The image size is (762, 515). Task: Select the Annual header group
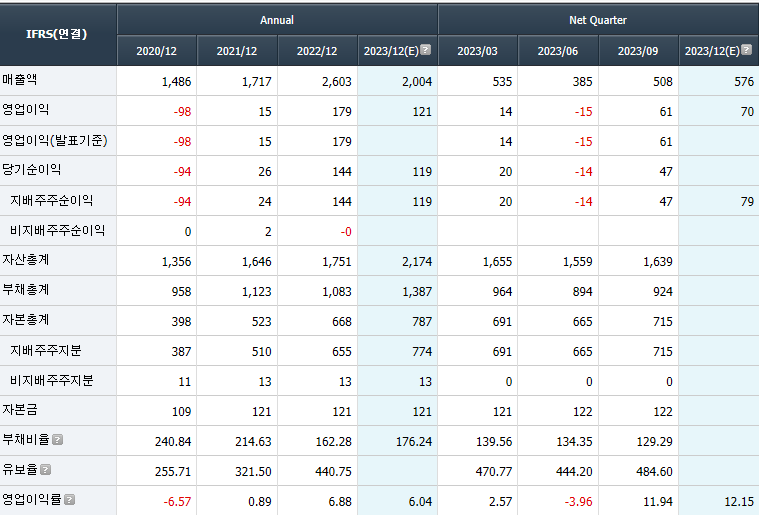(x=277, y=20)
